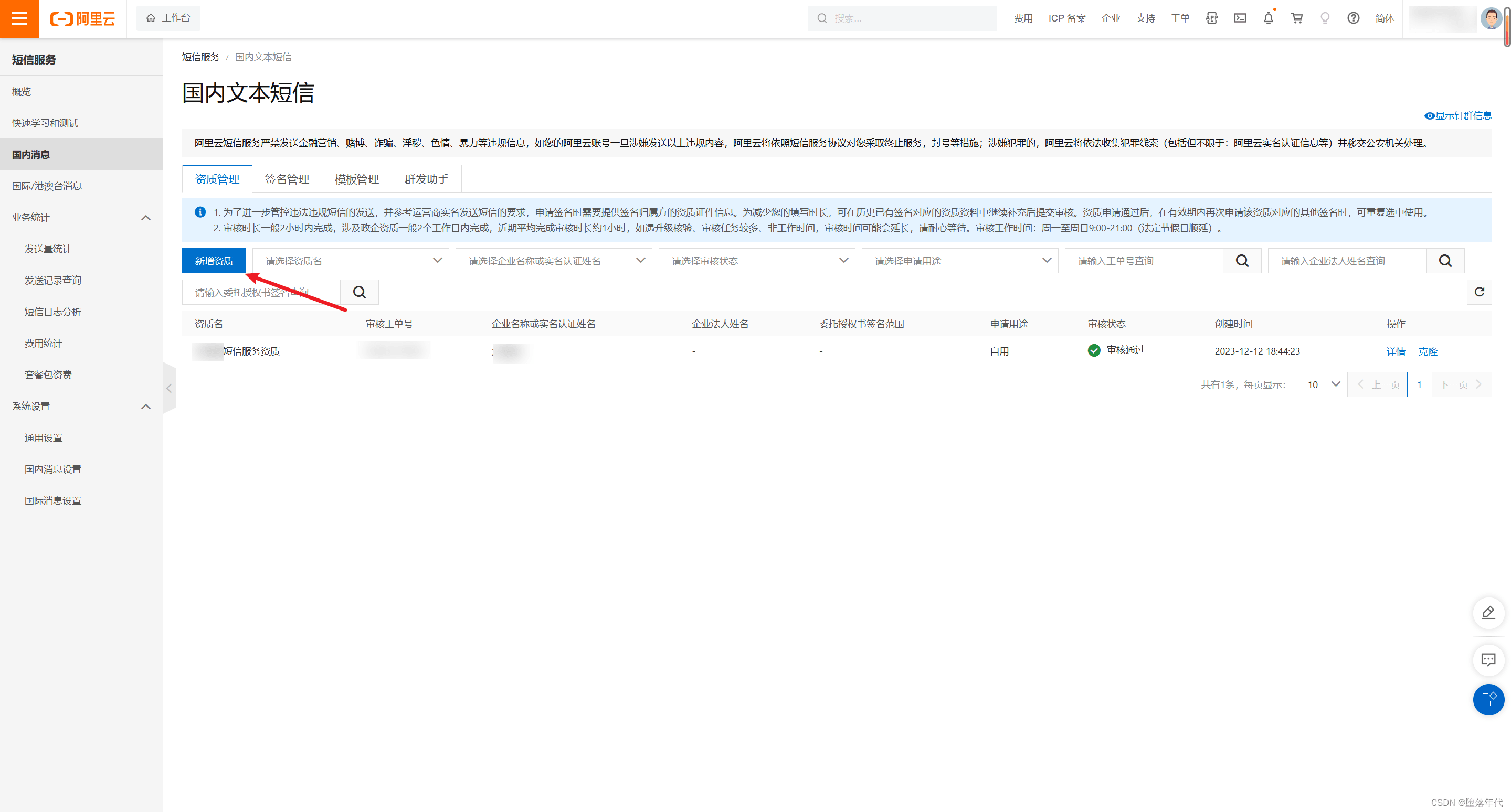Screen dimensions: 1511x812
Task: Click search icon for 委托授权书签名 query
Action: (360, 292)
